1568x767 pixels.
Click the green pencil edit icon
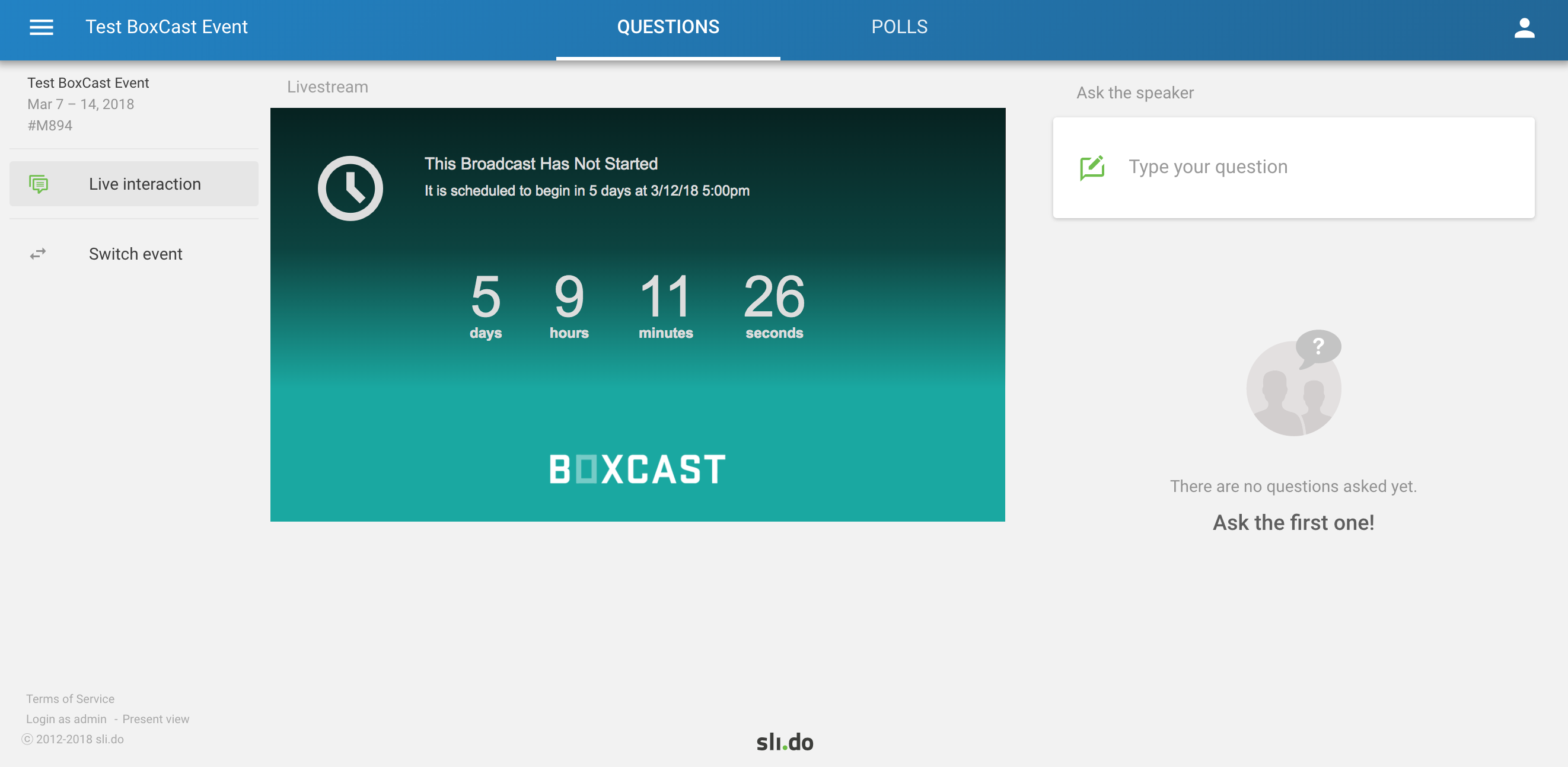(x=1092, y=168)
